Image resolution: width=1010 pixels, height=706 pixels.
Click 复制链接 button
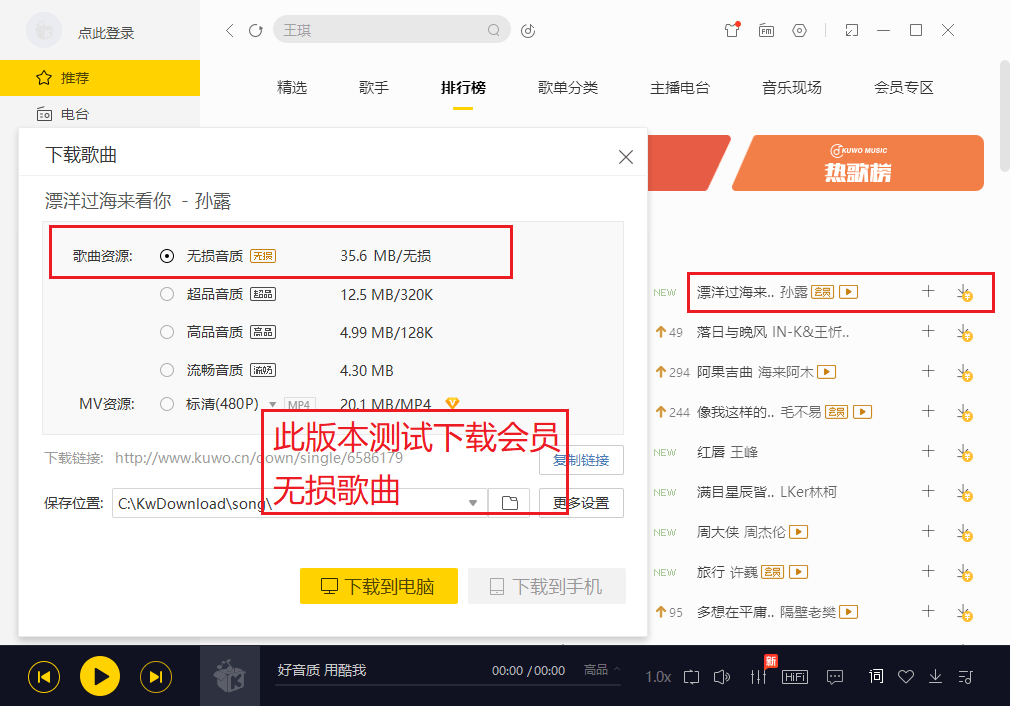pos(581,460)
